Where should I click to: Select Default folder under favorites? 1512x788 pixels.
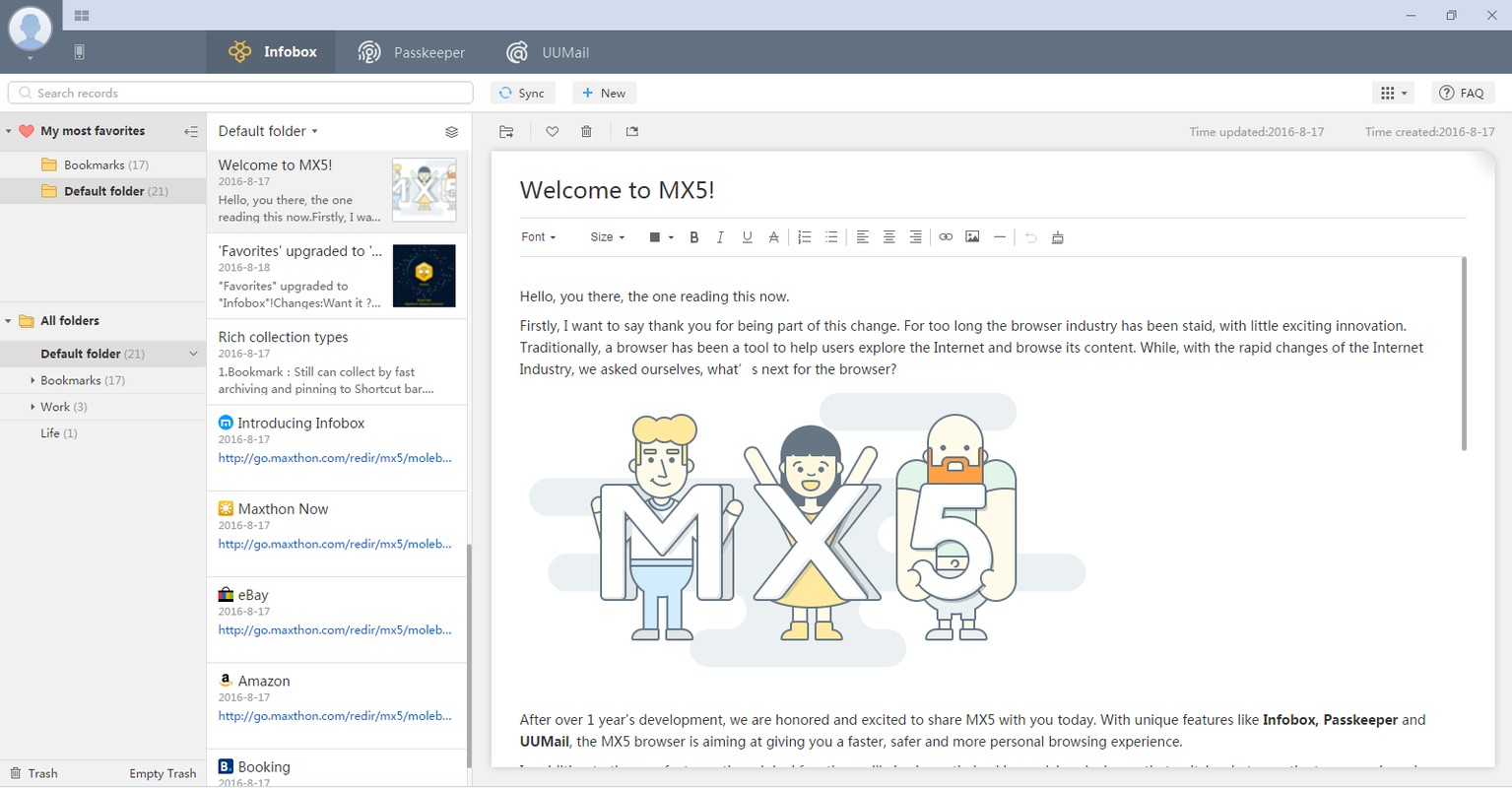tap(103, 191)
